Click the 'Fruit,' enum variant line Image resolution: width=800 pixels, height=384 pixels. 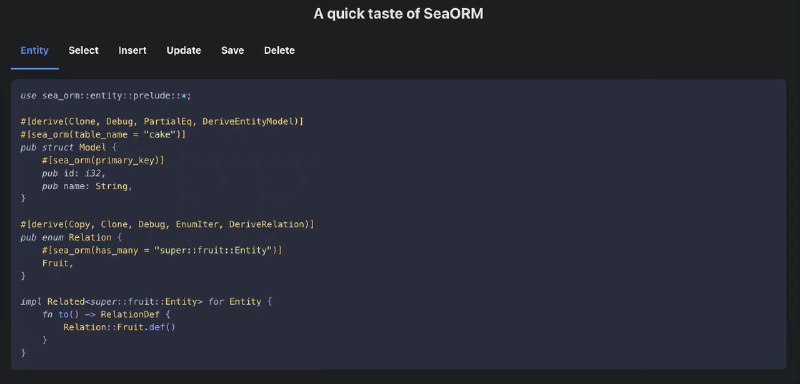pos(58,263)
